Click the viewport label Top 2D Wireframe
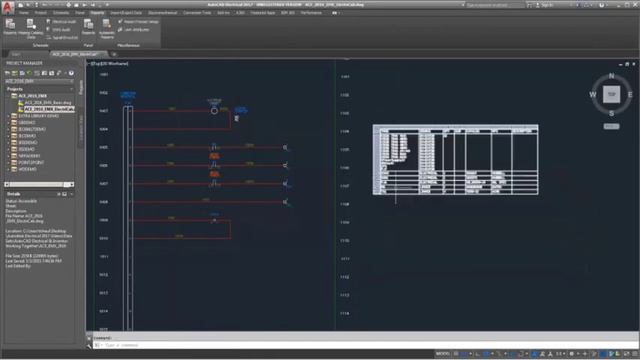640x360 pixels. point(109,64)
